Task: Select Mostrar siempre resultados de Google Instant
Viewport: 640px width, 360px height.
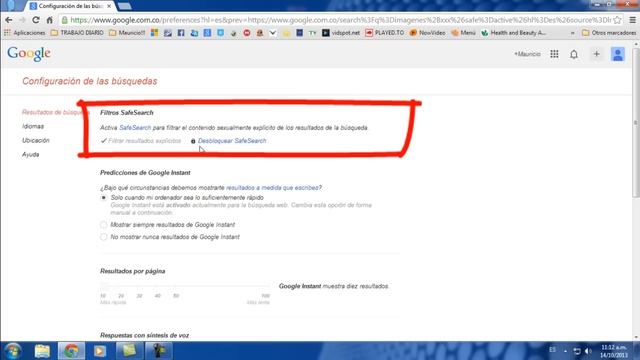Action: coord(104,225)
